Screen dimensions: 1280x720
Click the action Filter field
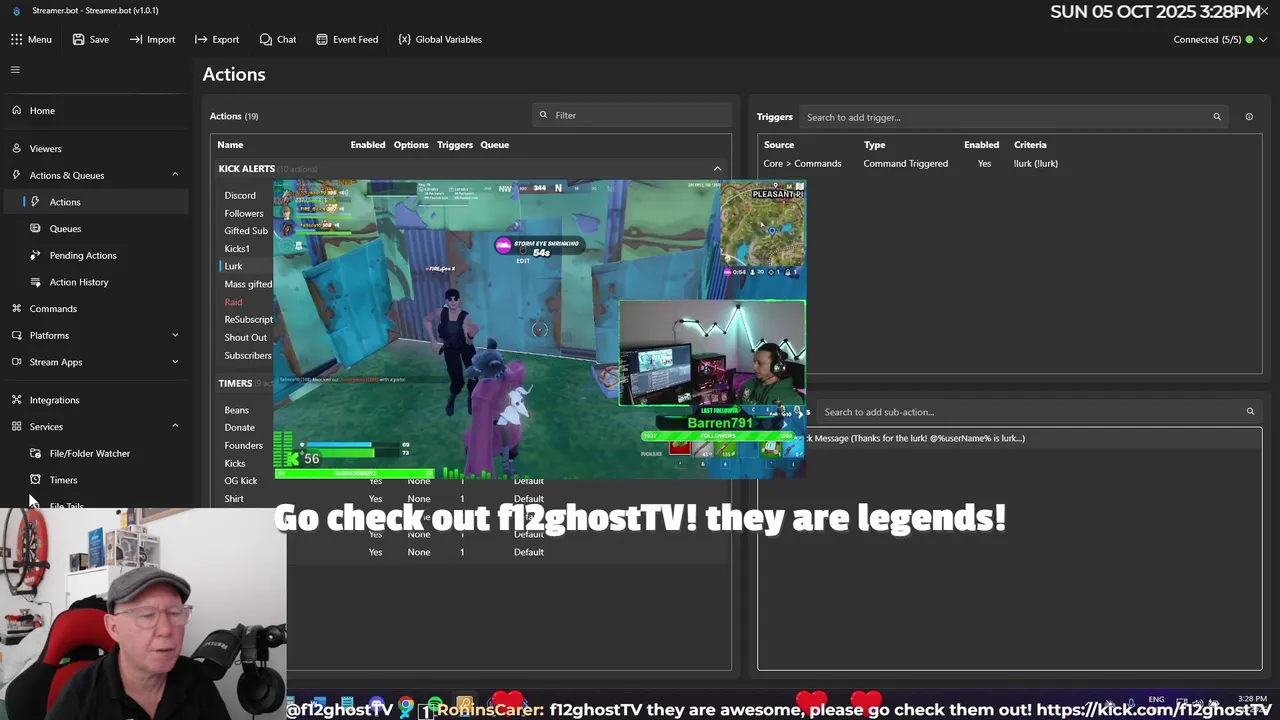(632, 115)
